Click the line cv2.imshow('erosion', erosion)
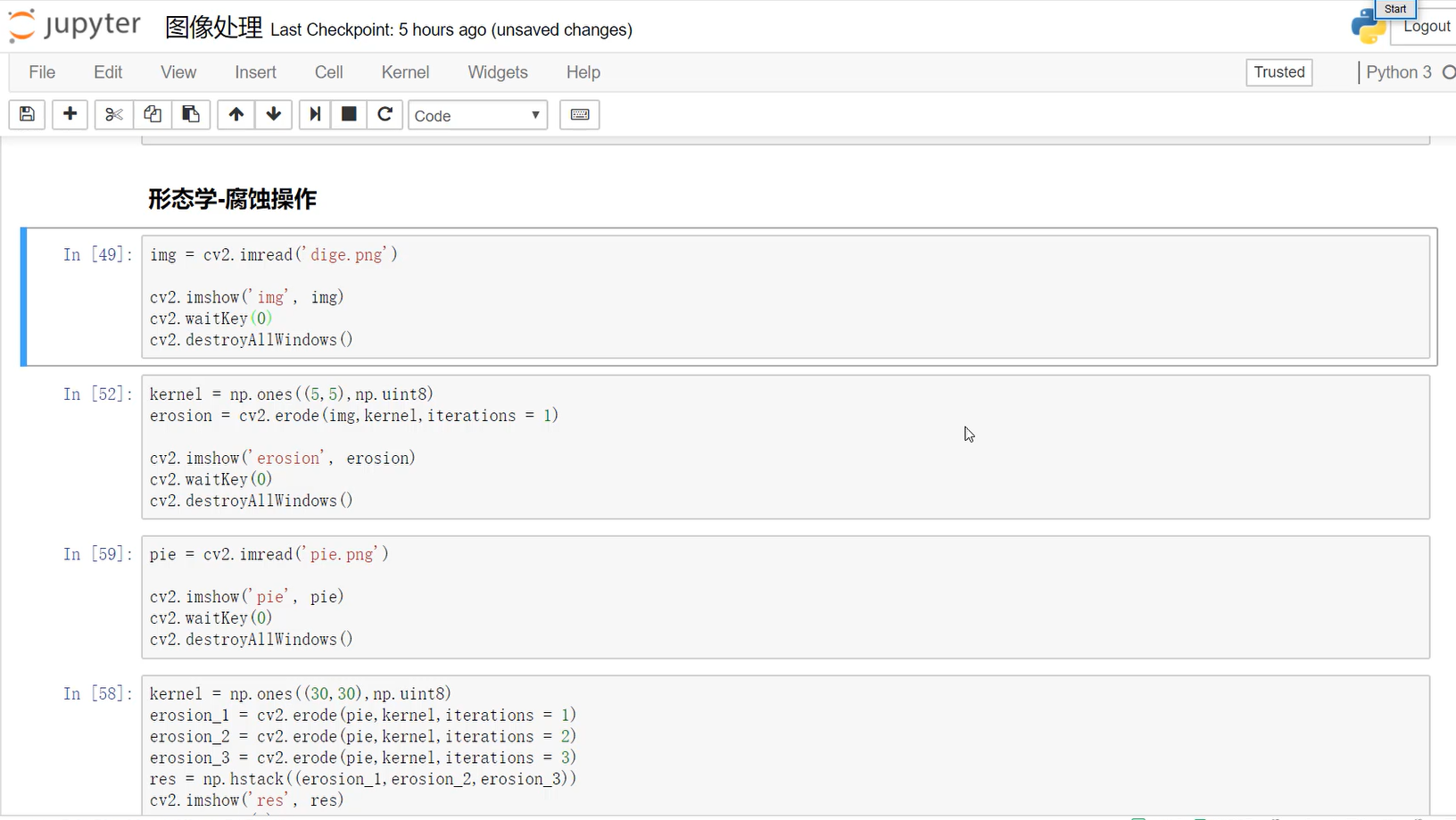The image size is (1456, 820). [x=283, y=458]
